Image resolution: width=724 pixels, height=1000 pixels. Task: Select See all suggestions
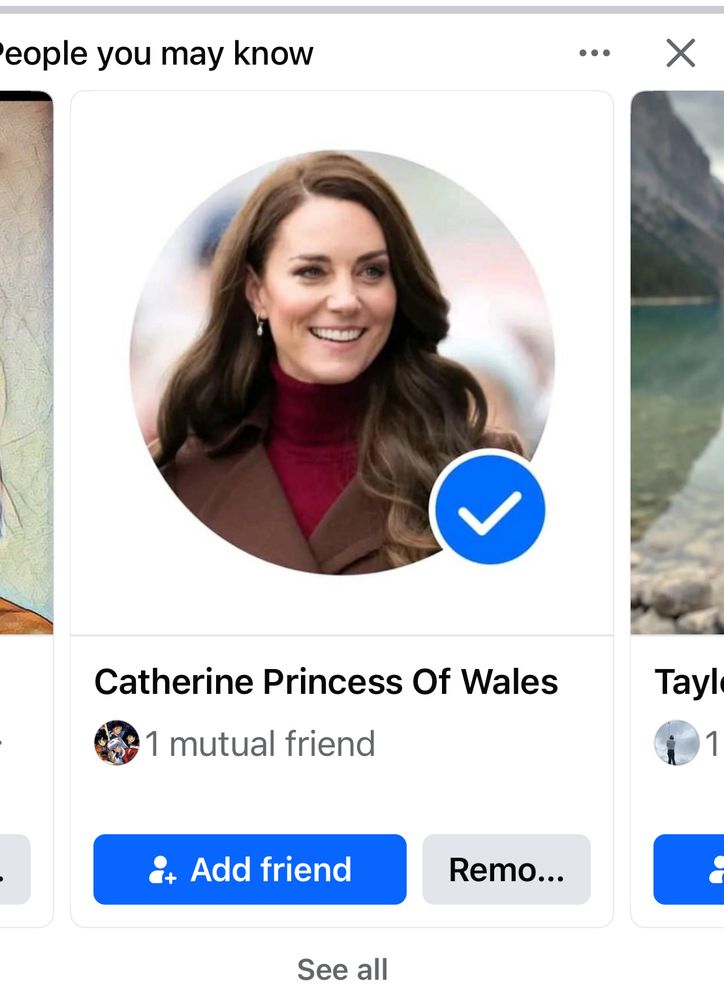pos(342,968)
